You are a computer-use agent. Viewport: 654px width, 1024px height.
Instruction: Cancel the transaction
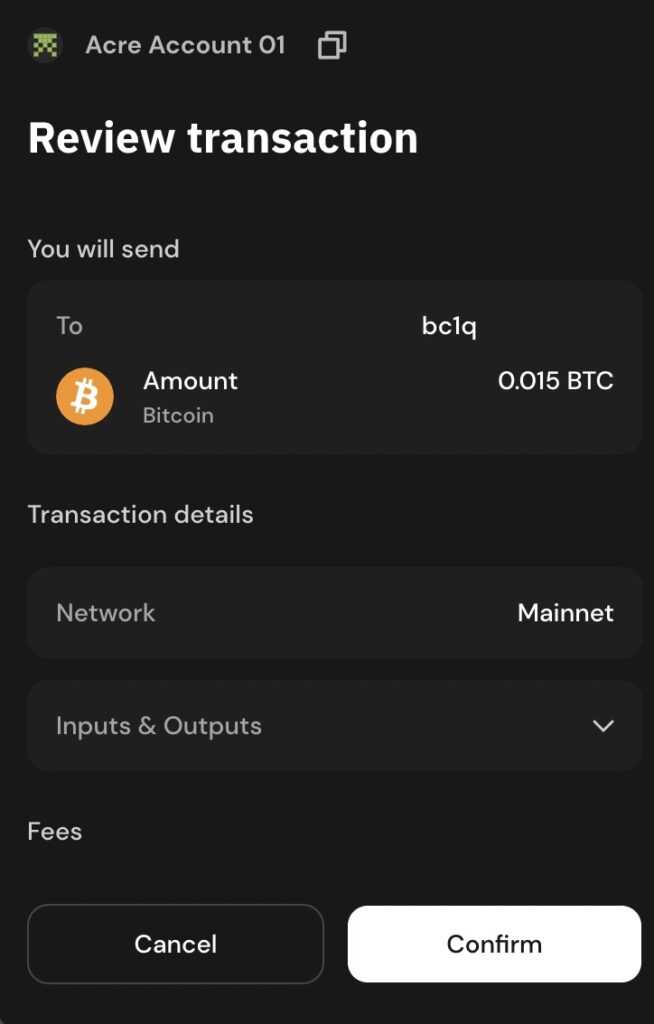click(x=176, y=944)
